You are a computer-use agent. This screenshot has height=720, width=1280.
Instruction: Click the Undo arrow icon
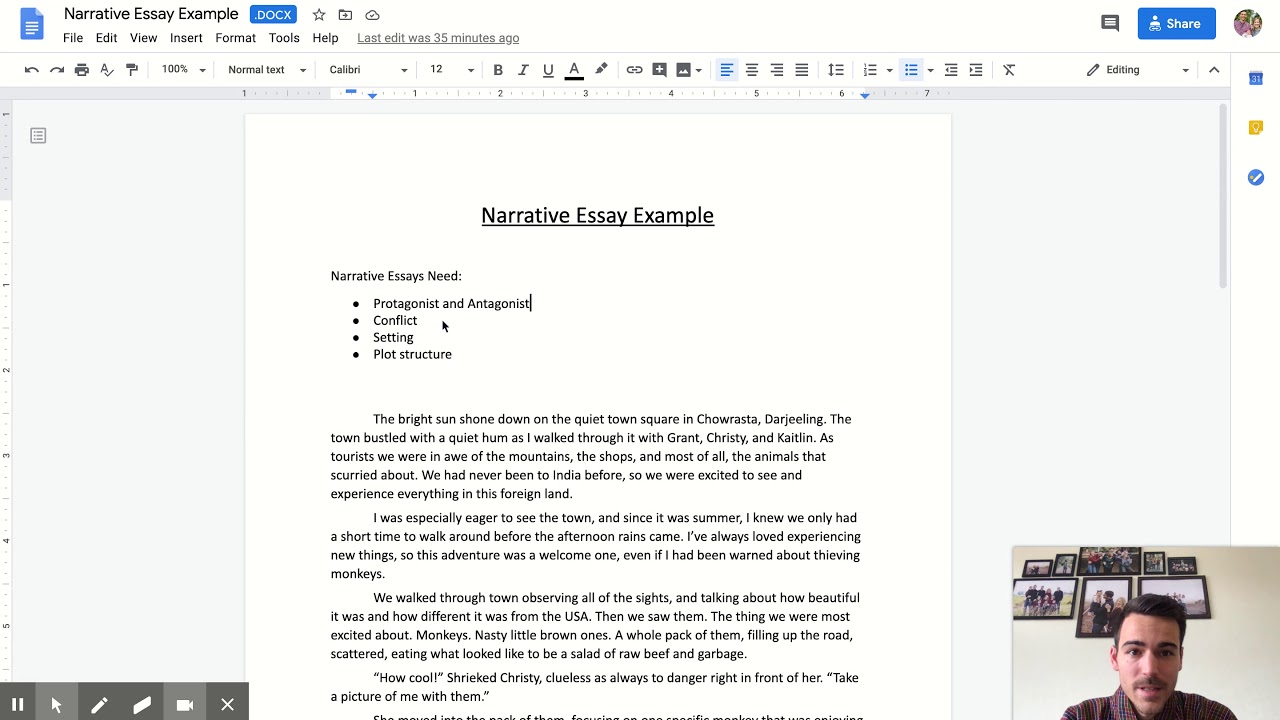coord(32,70)
